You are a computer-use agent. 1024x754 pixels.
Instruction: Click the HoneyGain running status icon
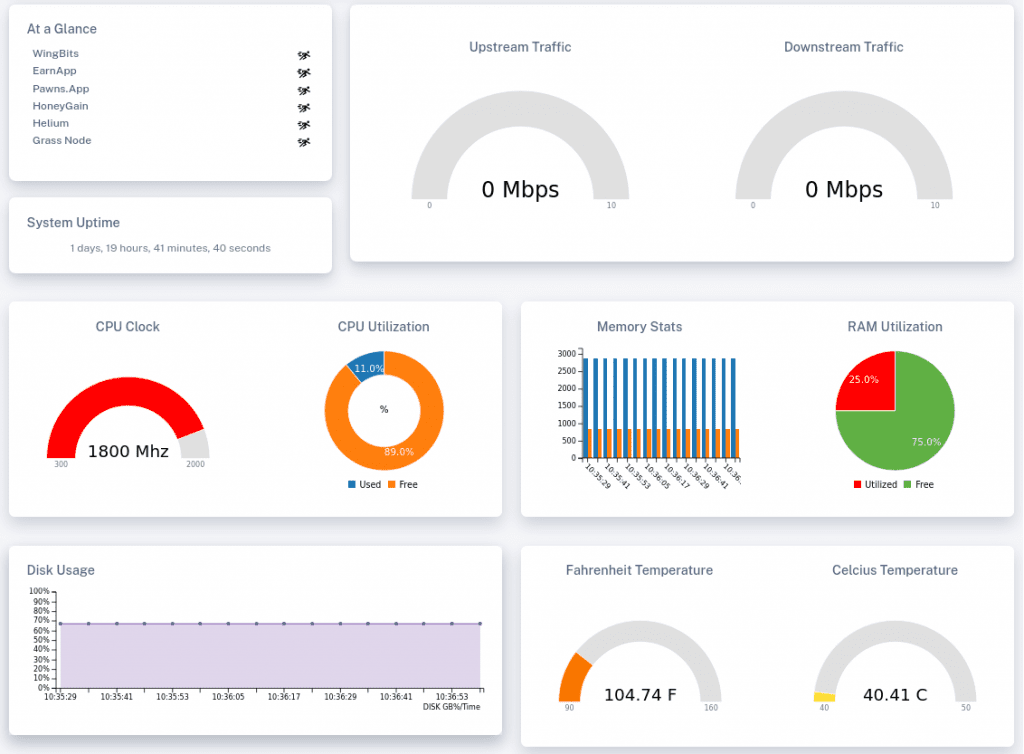coord(304,107)
